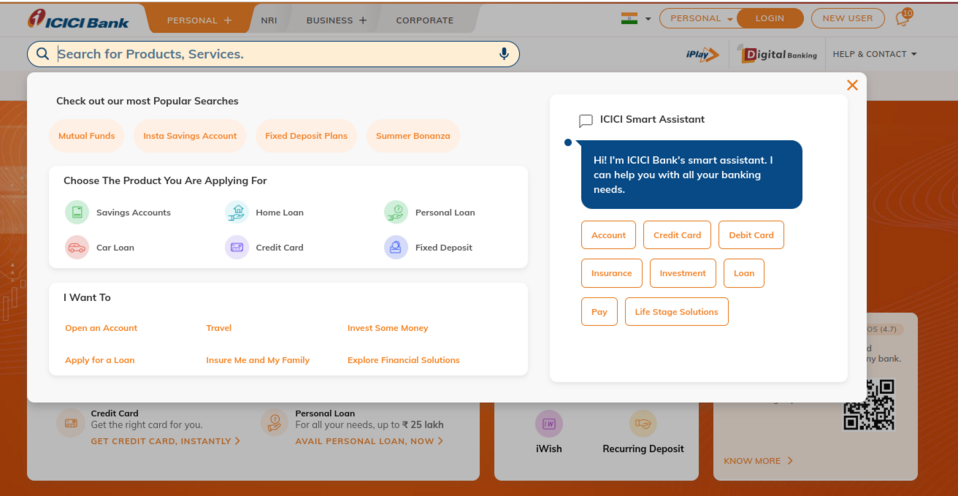Click the LOGIN button
The image size is (958, 496).
coord(770,18)
